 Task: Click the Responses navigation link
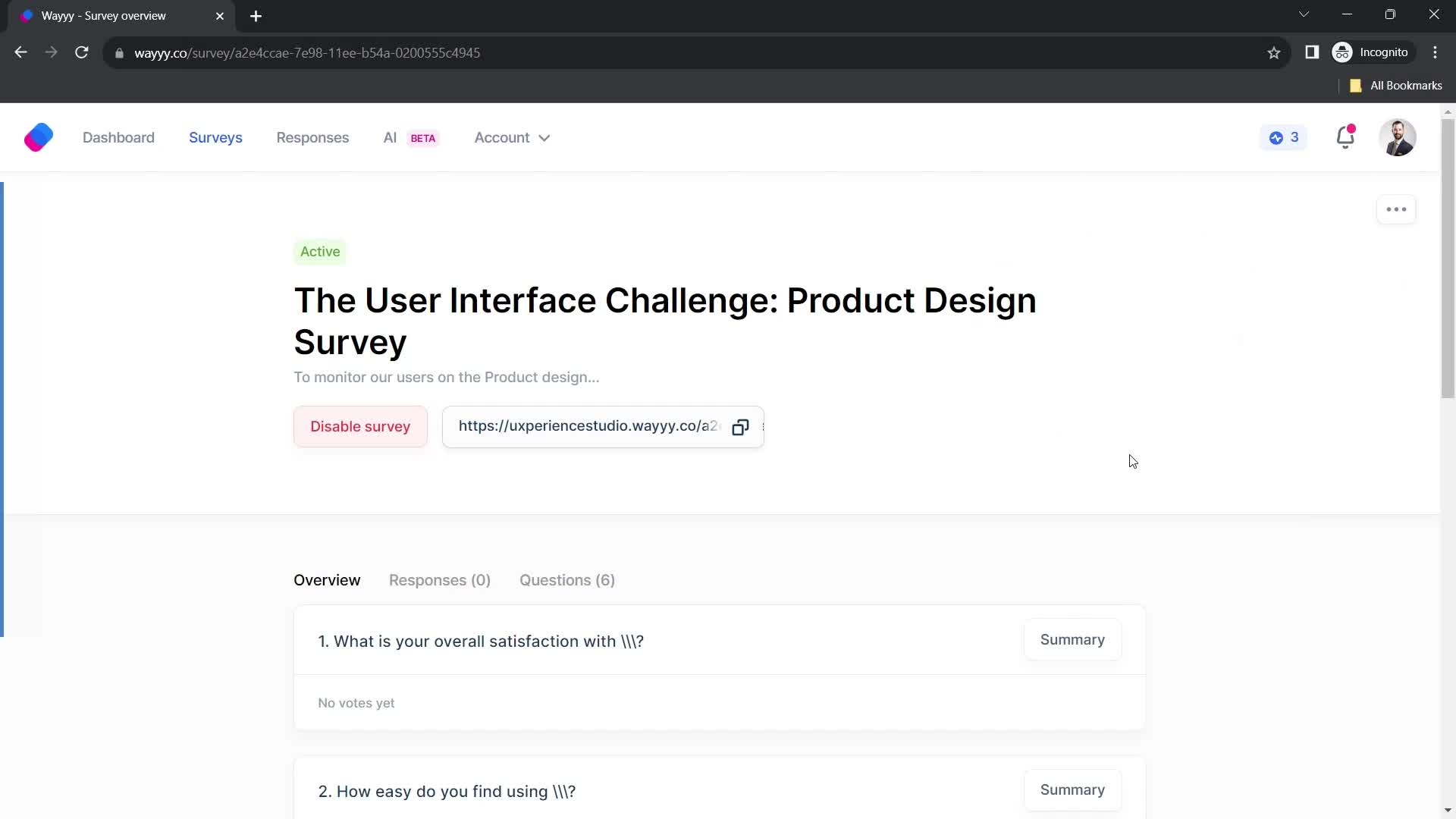tap(312, 137)
